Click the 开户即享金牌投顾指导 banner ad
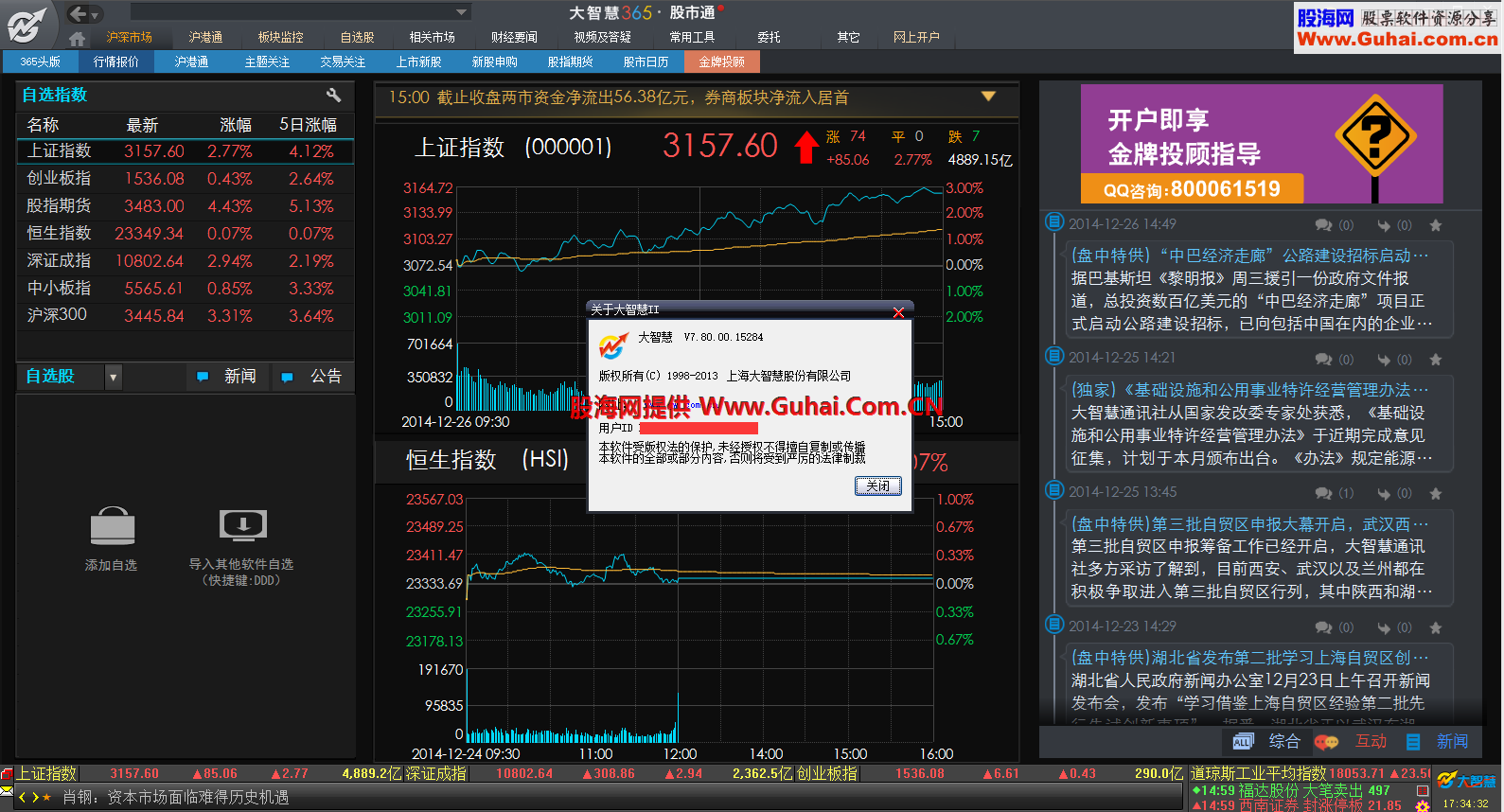1504x812 pixels. pos(1262,144)
